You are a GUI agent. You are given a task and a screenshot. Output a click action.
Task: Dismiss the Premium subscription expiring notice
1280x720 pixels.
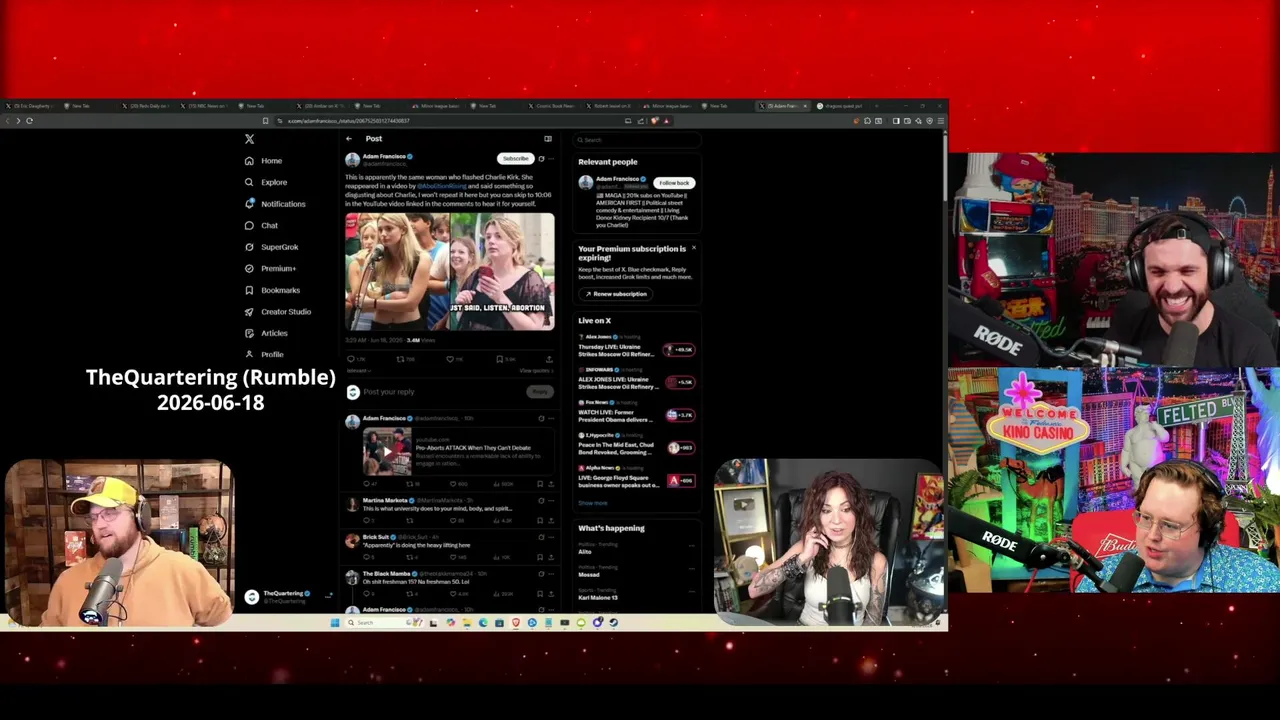[693, 248]
